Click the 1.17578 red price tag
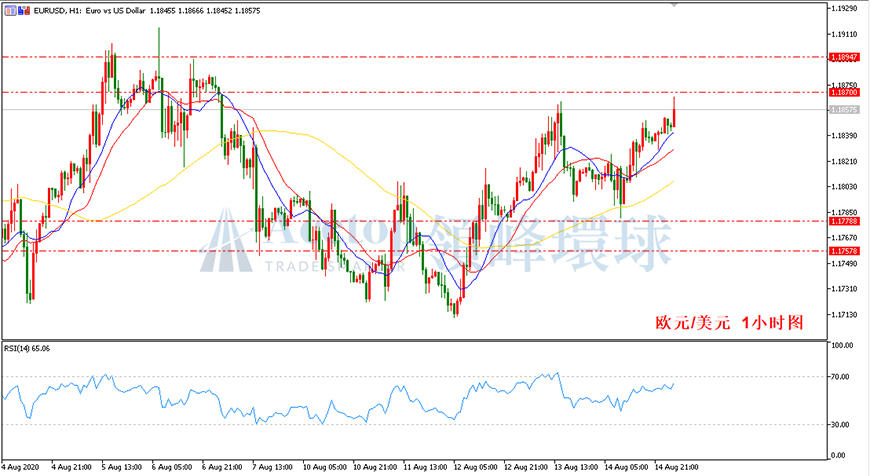Image resolution: width=870 pixels, height=476 pixels. coord(844,251)
